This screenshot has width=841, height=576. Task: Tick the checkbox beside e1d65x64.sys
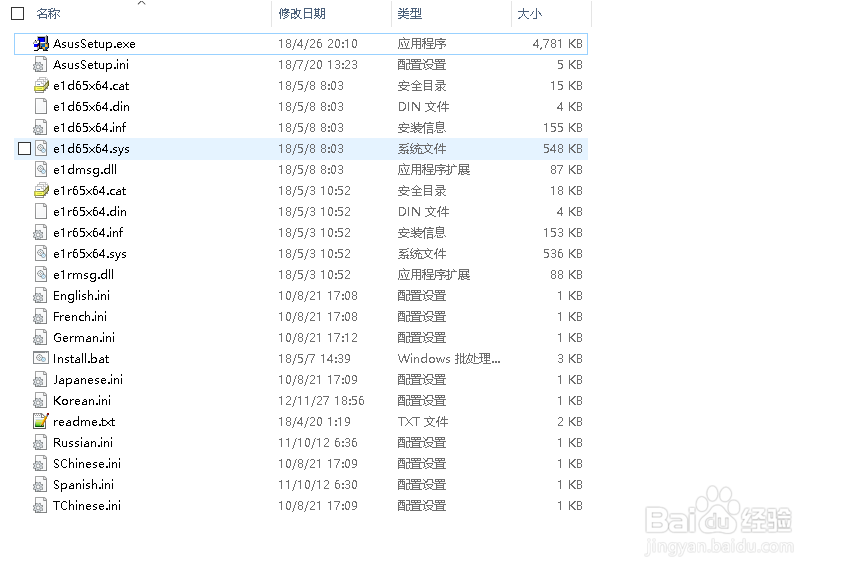24,149
